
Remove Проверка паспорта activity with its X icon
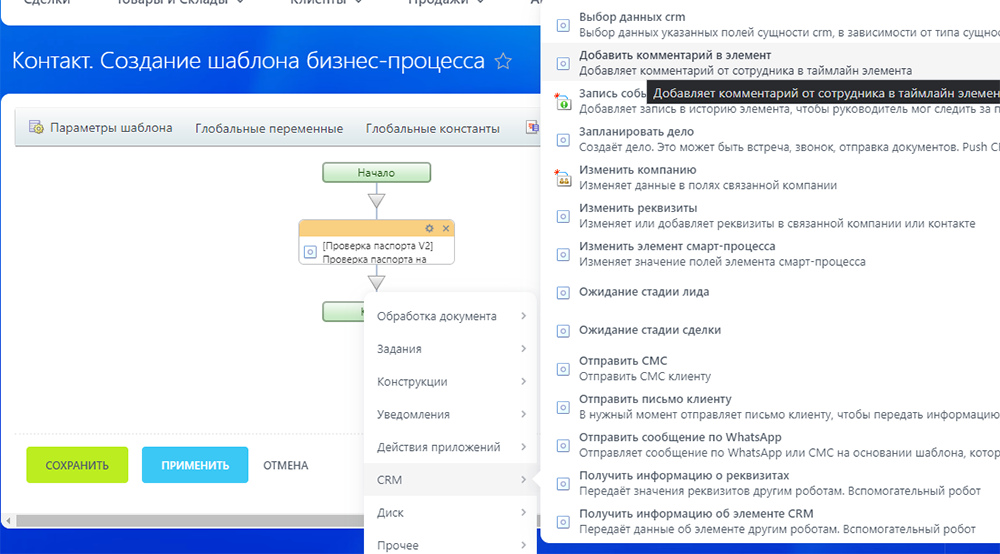pyautogui.click(x=446, y=228)
